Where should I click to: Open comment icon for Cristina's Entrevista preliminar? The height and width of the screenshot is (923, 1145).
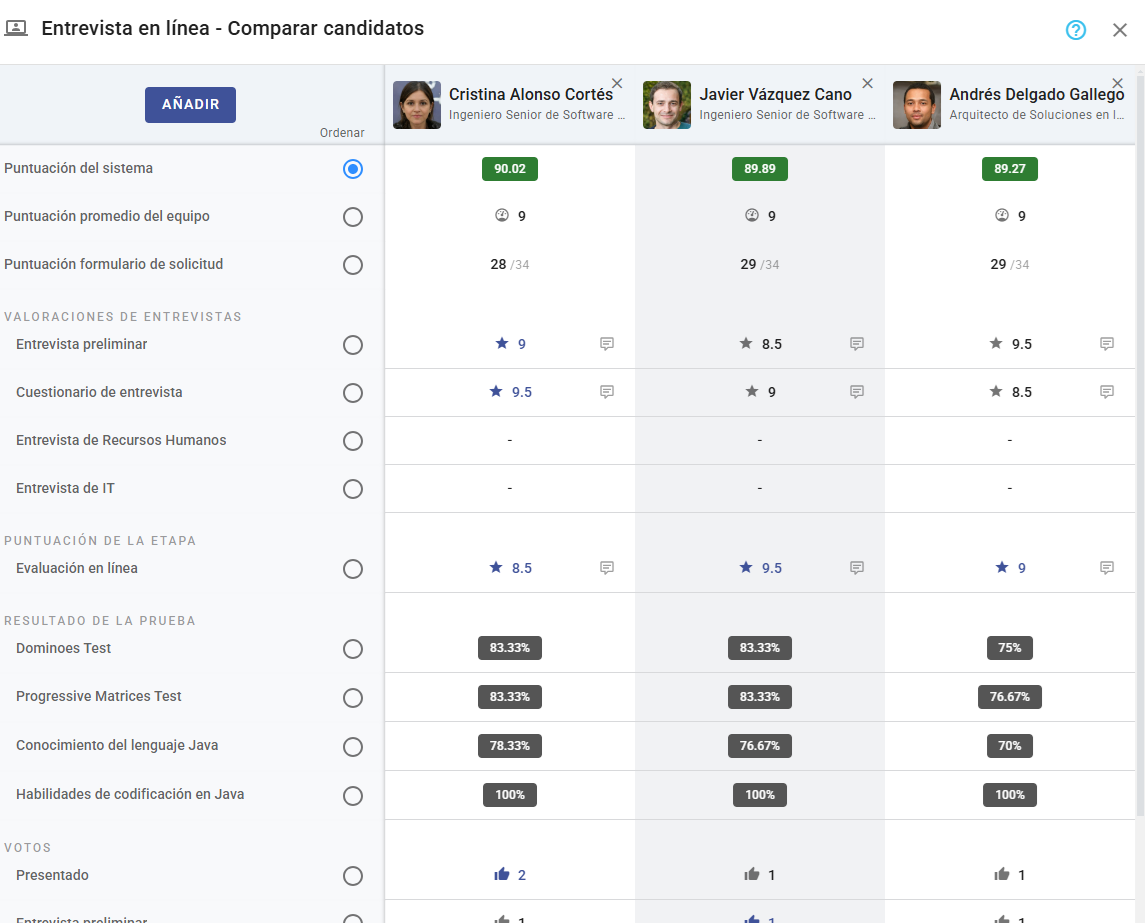click(x=607, y=344)
